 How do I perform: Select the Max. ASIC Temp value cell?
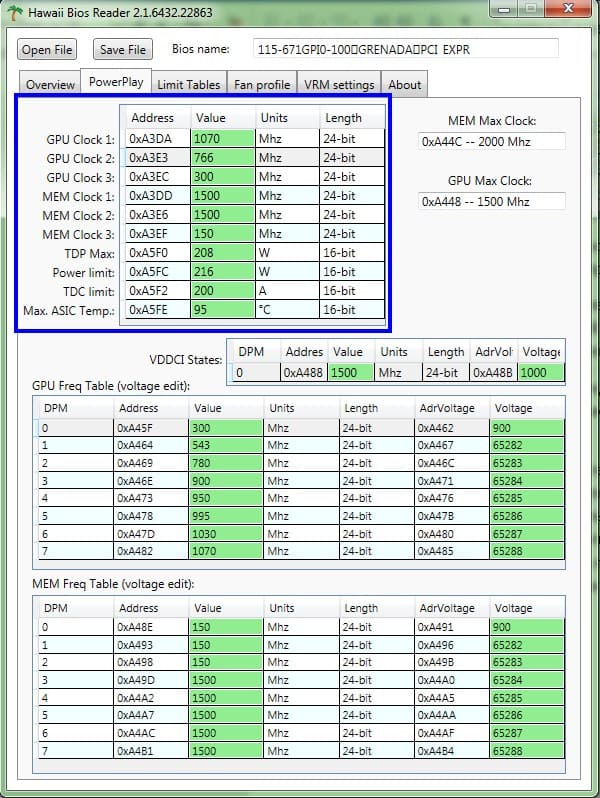[x=222, y=310]
